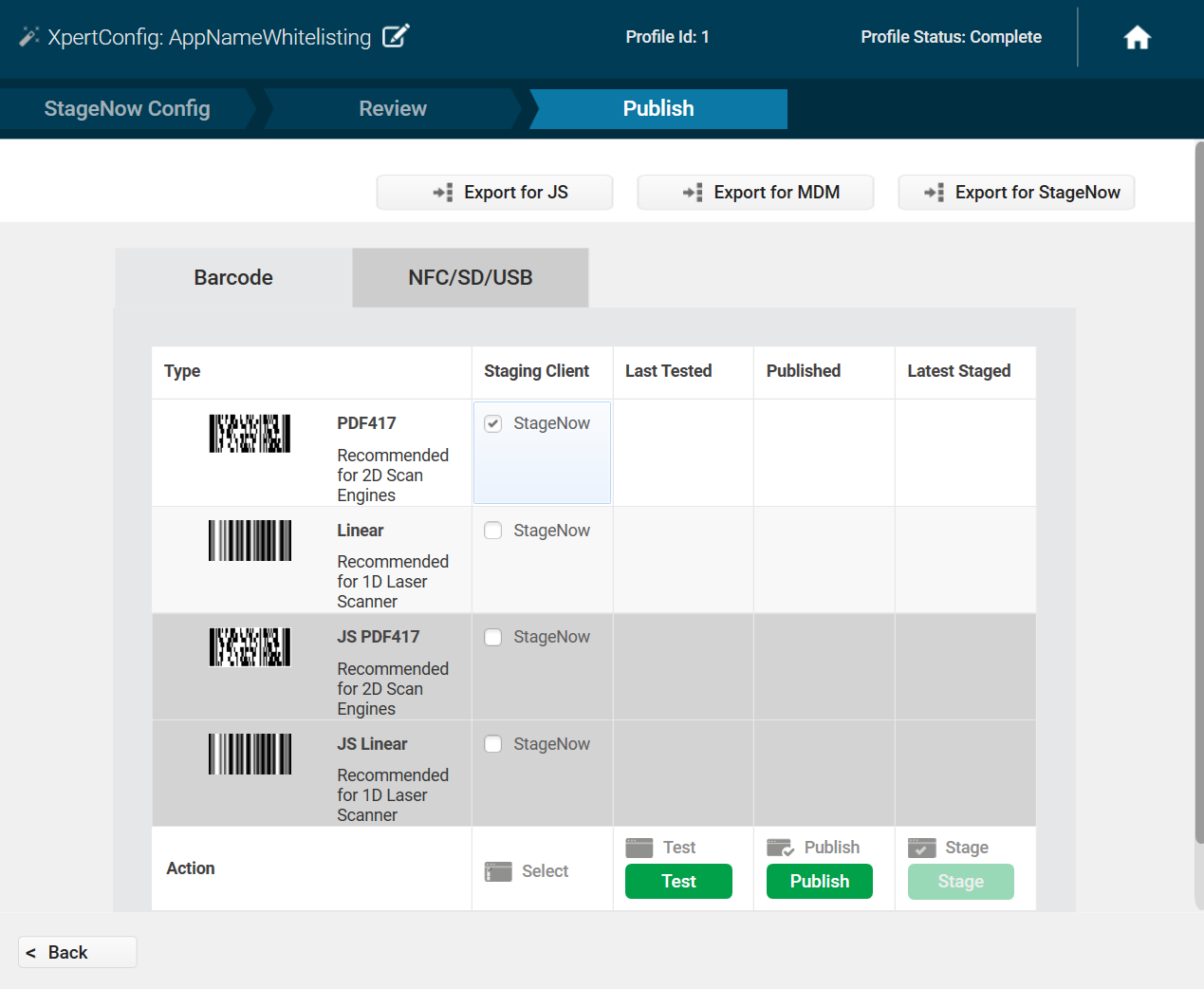Image resolution: width=1204 pixels, height=989 pixels.
Task: Enable StageNow checkbox for Linear barcode
Action: (493, 531)
